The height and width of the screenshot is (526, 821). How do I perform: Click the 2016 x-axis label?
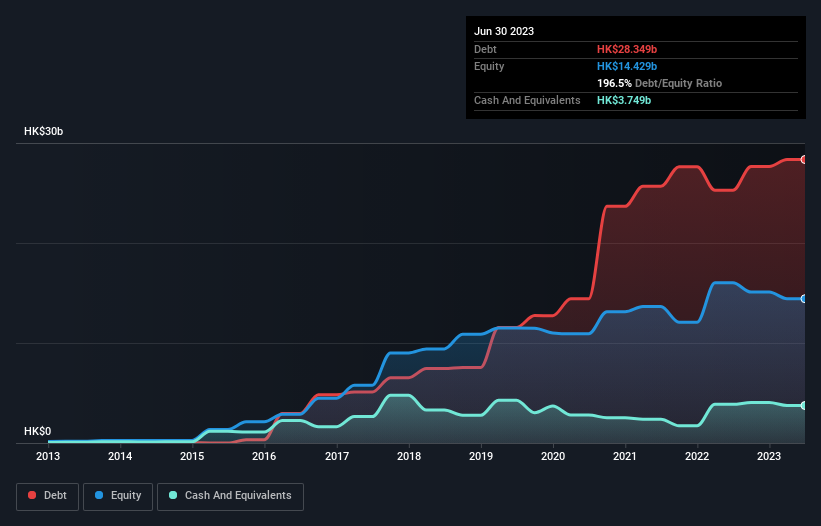coord(264,456)
